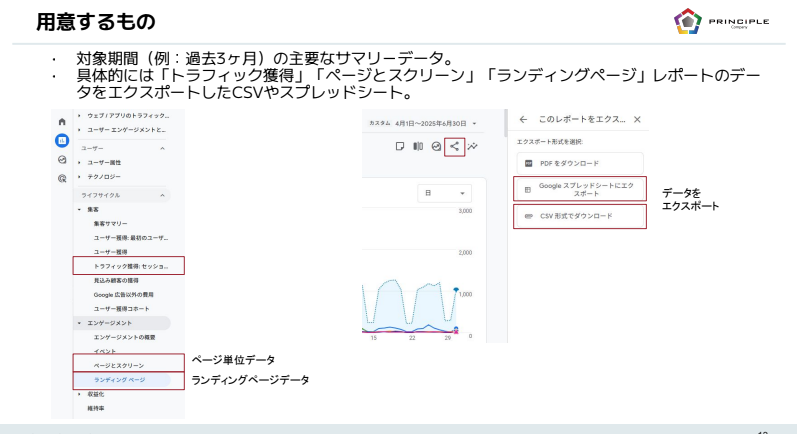This screenshot has width=797, height=434.
Task: Click the share/export report icon
Action: pos(454,146)
